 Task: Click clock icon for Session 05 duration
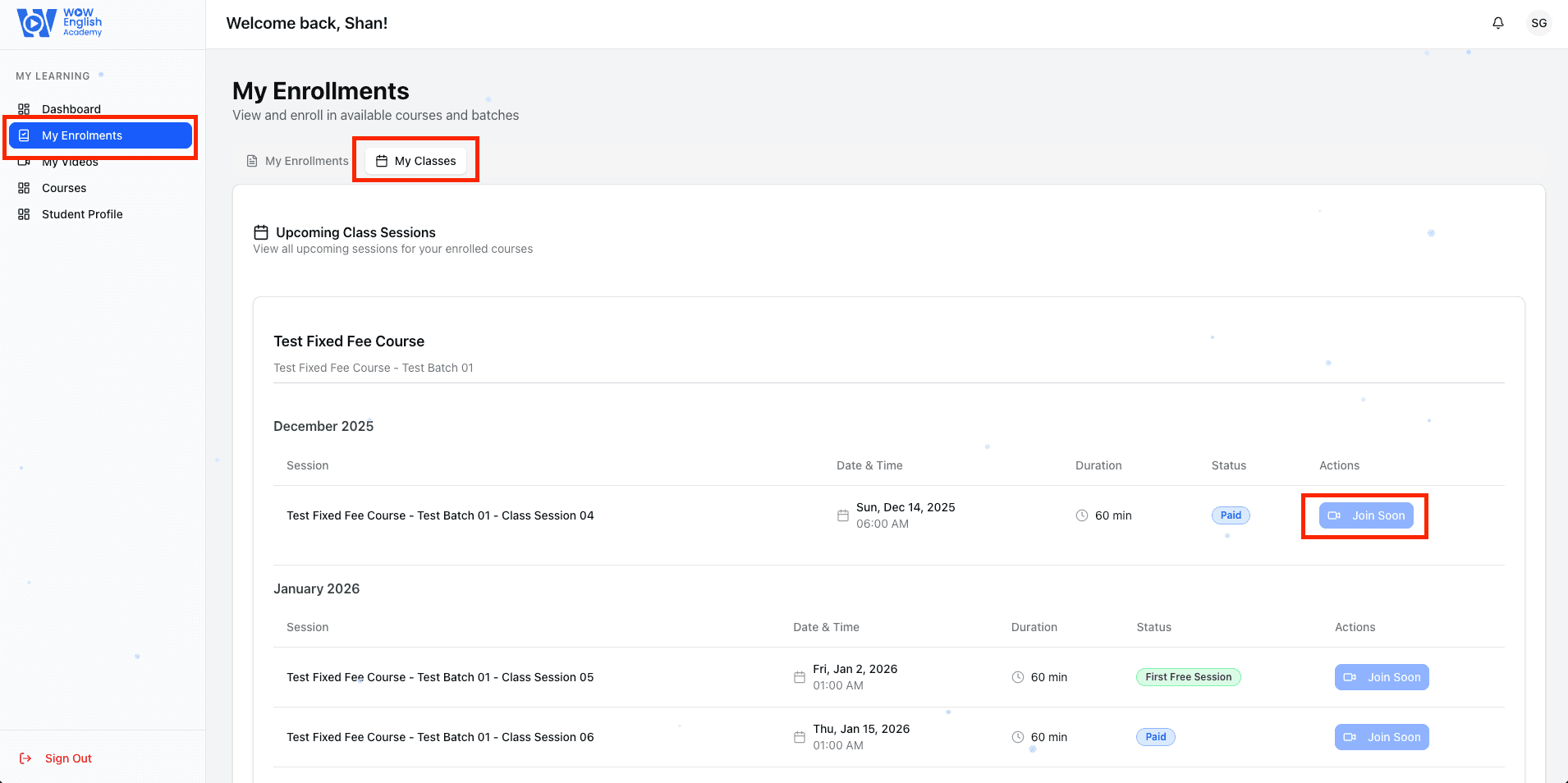(x=1018, y=677)
